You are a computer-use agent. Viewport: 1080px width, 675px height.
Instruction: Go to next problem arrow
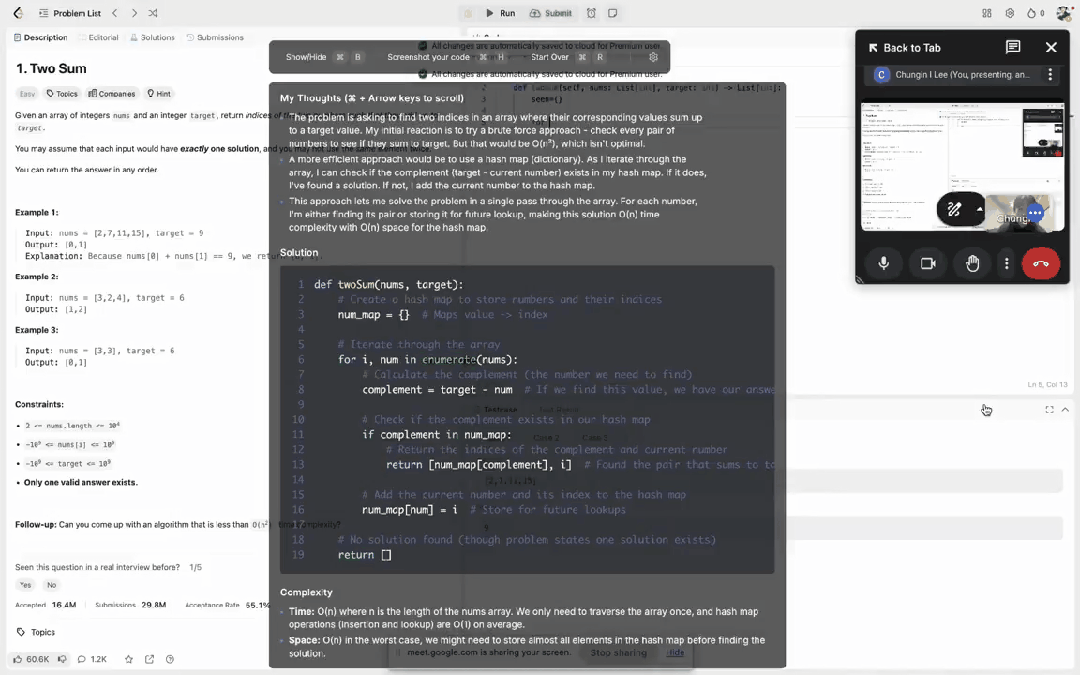coord(134,13)
